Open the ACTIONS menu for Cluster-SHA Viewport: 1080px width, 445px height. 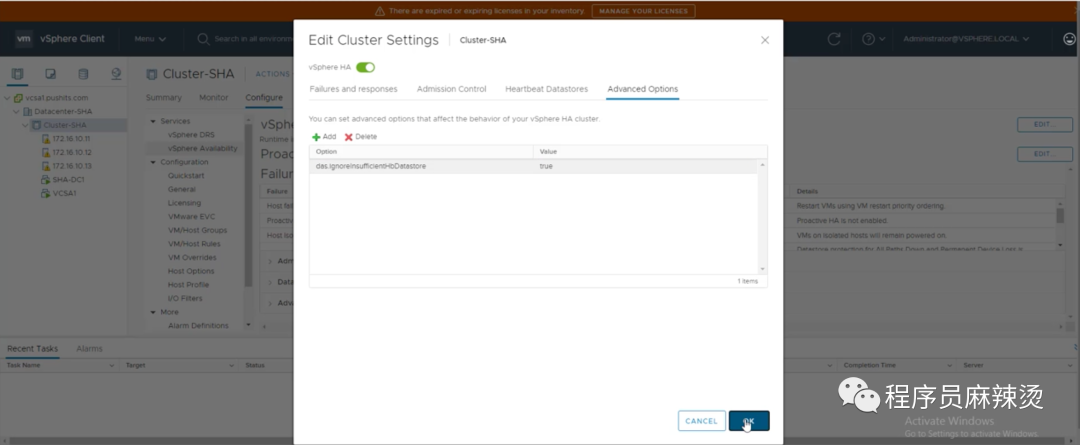click(273, 74)
